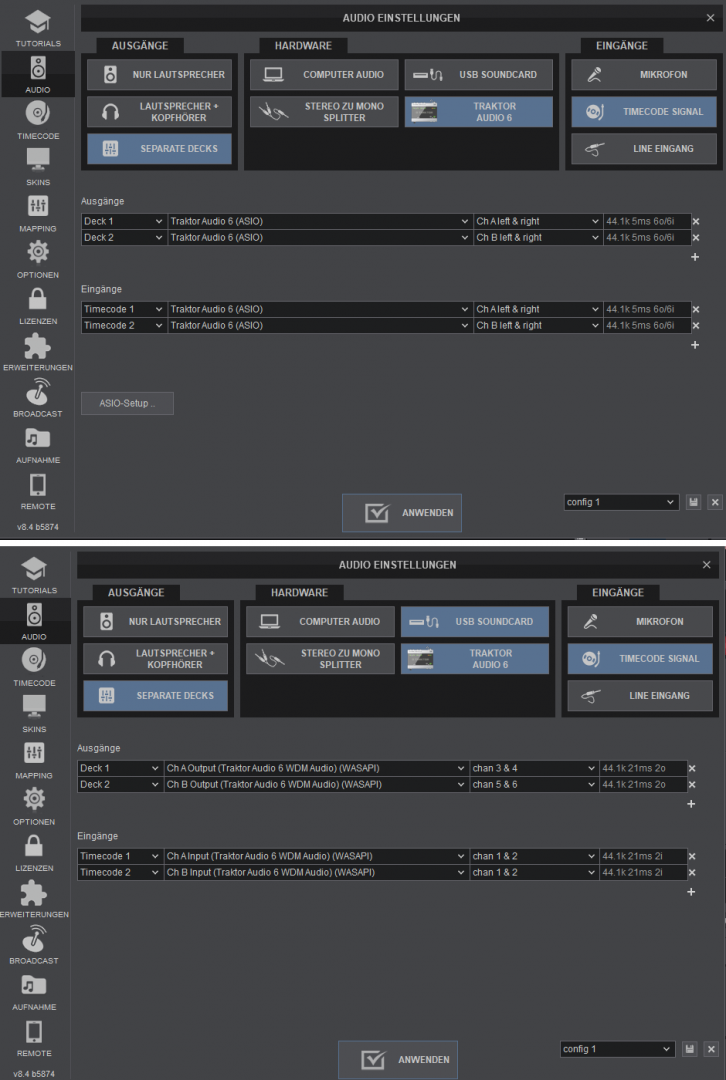Enable Mikrofon input in lower window

click(x=640, y=621)
